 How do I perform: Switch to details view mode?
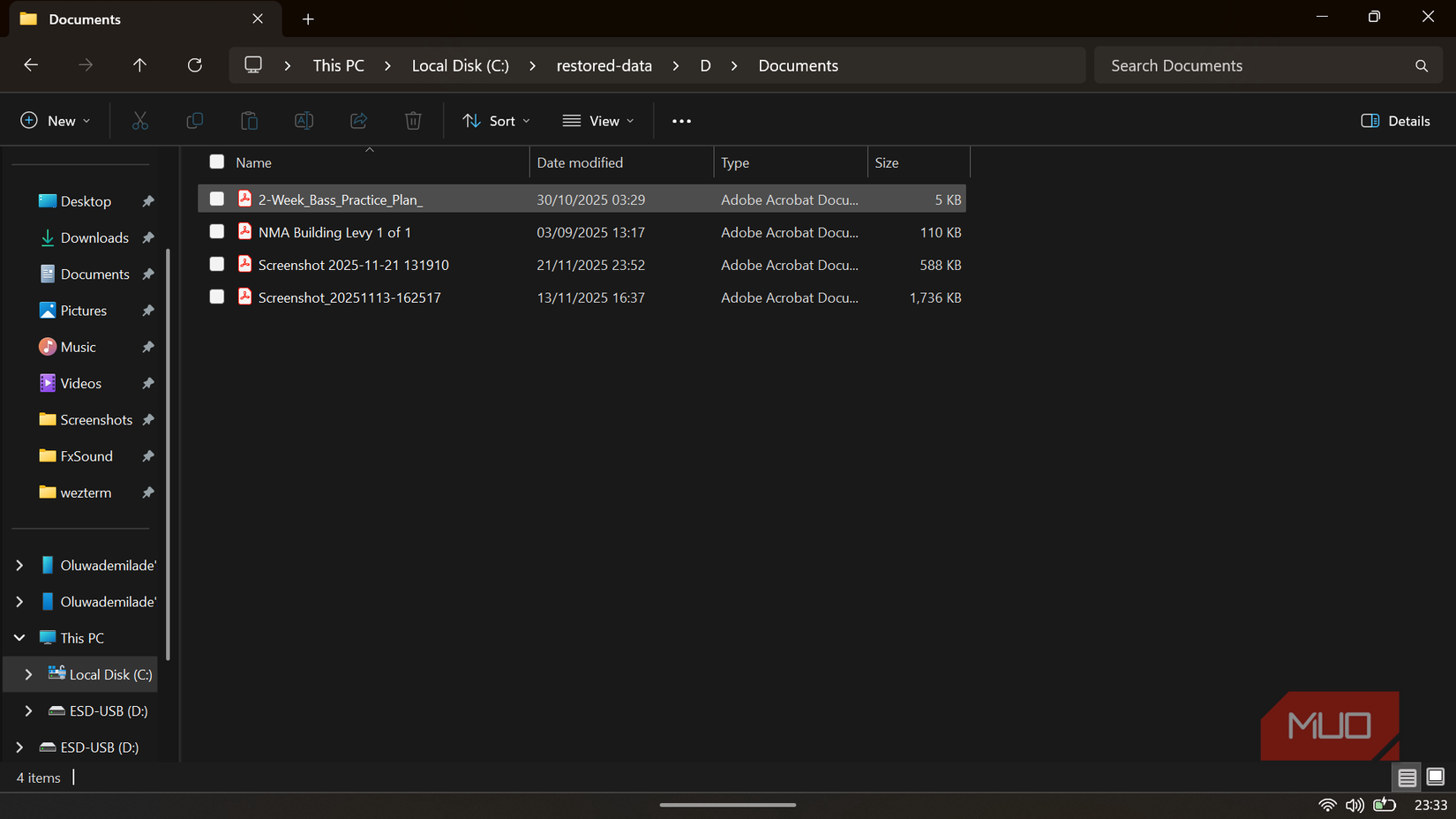pos(1407,778)
